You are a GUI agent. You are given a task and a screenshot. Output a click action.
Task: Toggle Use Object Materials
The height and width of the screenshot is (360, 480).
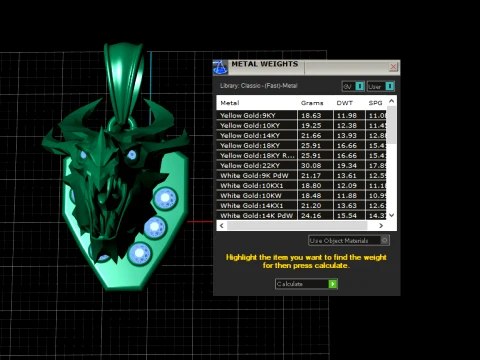pyautogui.click(x=349, y=240)
